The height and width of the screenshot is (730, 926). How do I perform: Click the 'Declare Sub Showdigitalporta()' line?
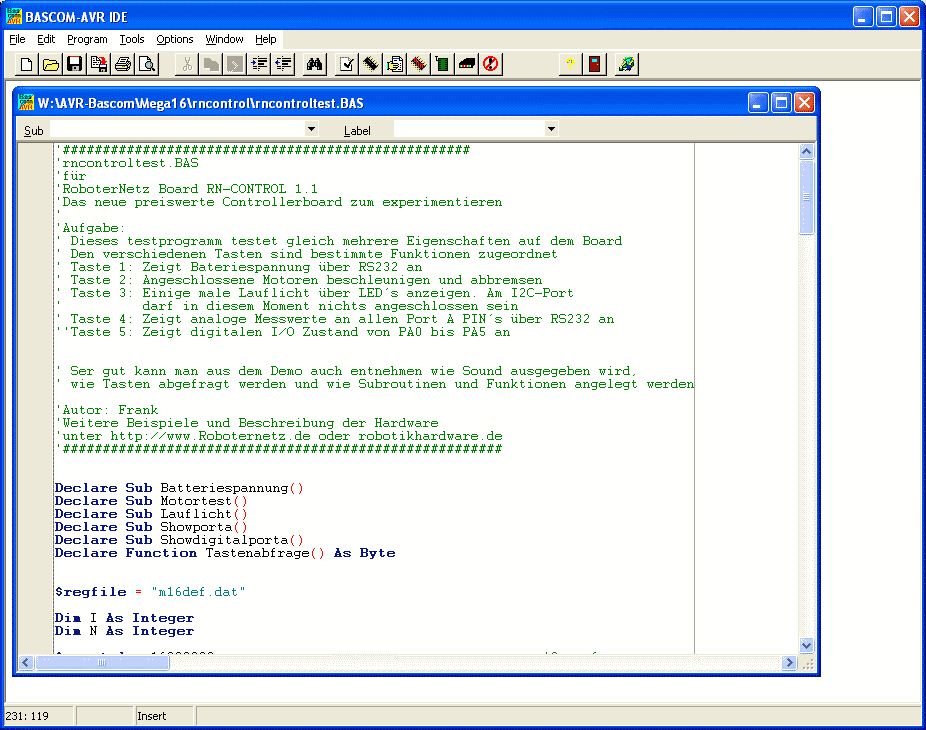(x=179, y=540)
